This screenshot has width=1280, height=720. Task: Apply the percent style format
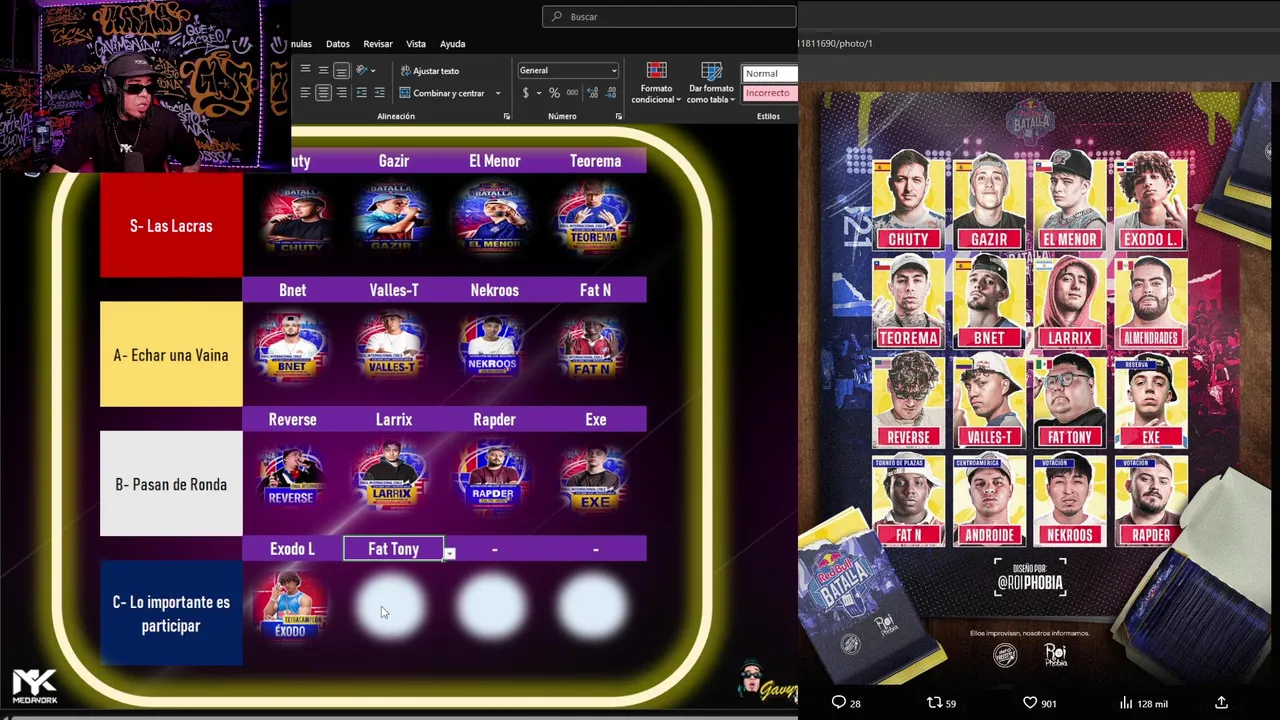(x=554, y=93)
